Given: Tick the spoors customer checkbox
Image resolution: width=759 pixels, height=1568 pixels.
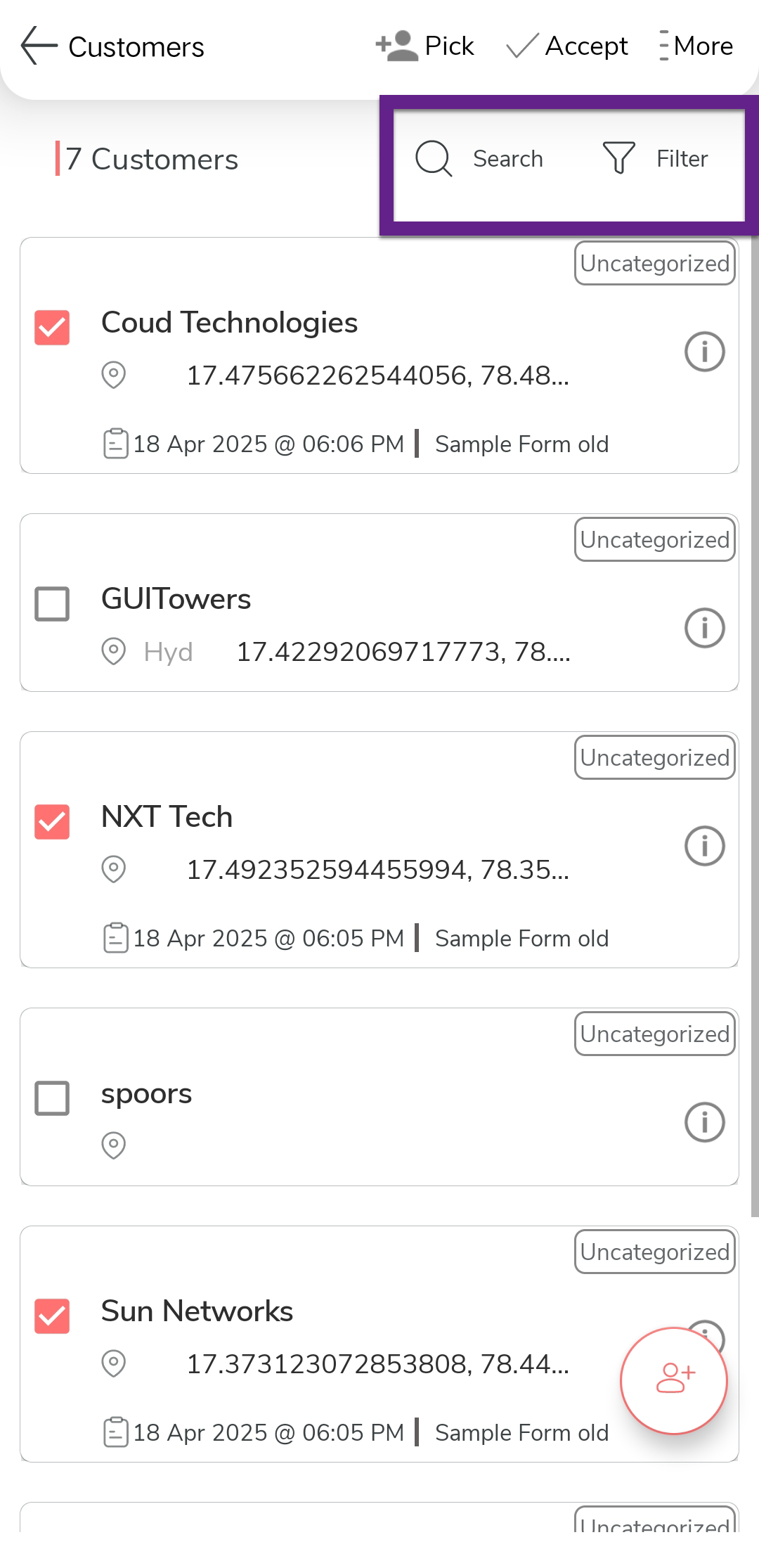Looking at the screenshot, I should coord(52,1098).
